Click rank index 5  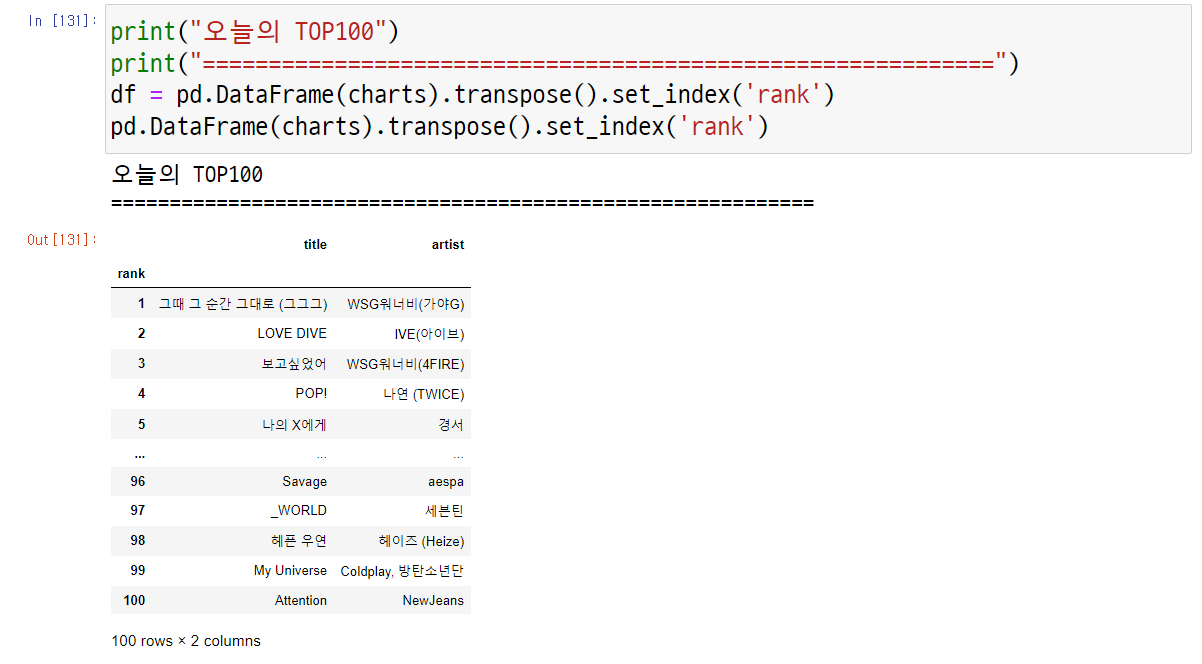coord(141,424)
